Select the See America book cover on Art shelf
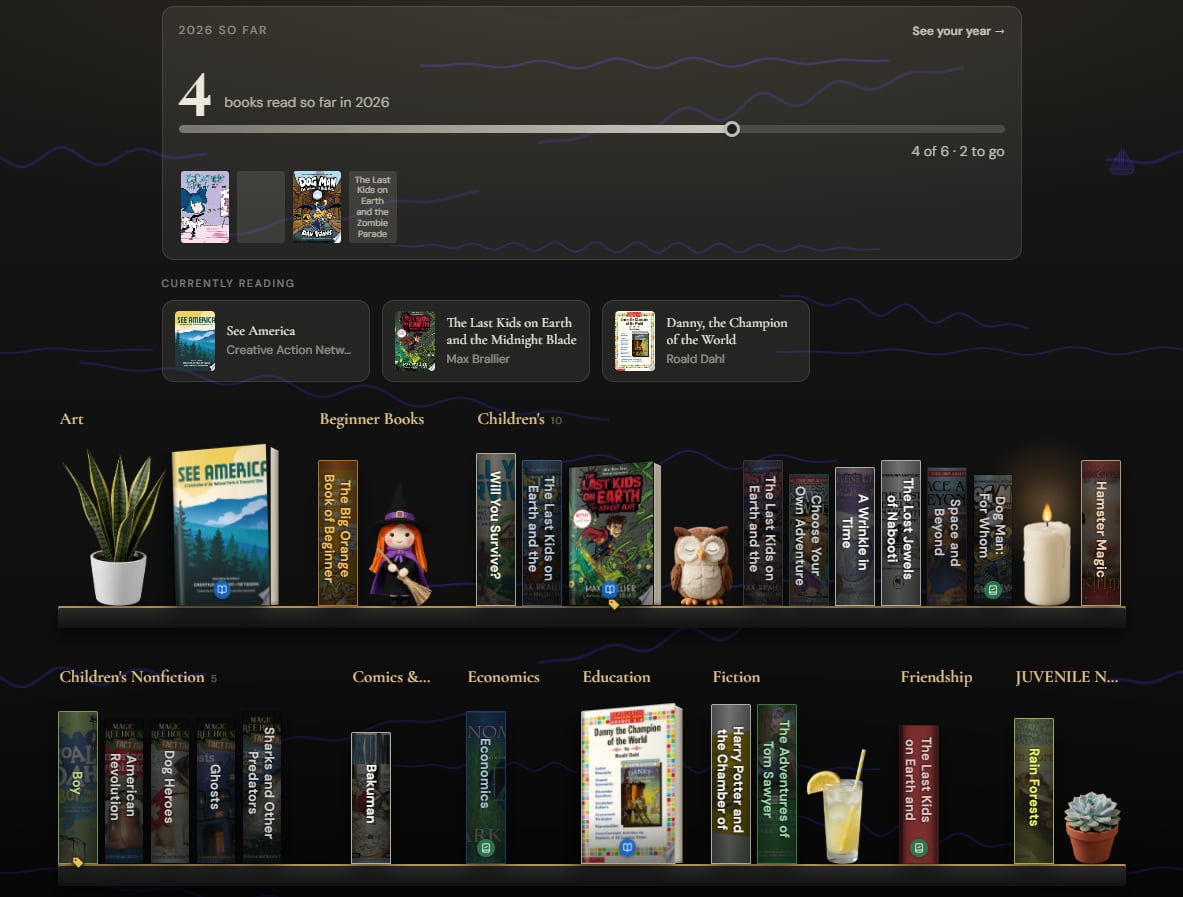The width and height of the screenshot is (1183, 897). (x=225, y=525)
